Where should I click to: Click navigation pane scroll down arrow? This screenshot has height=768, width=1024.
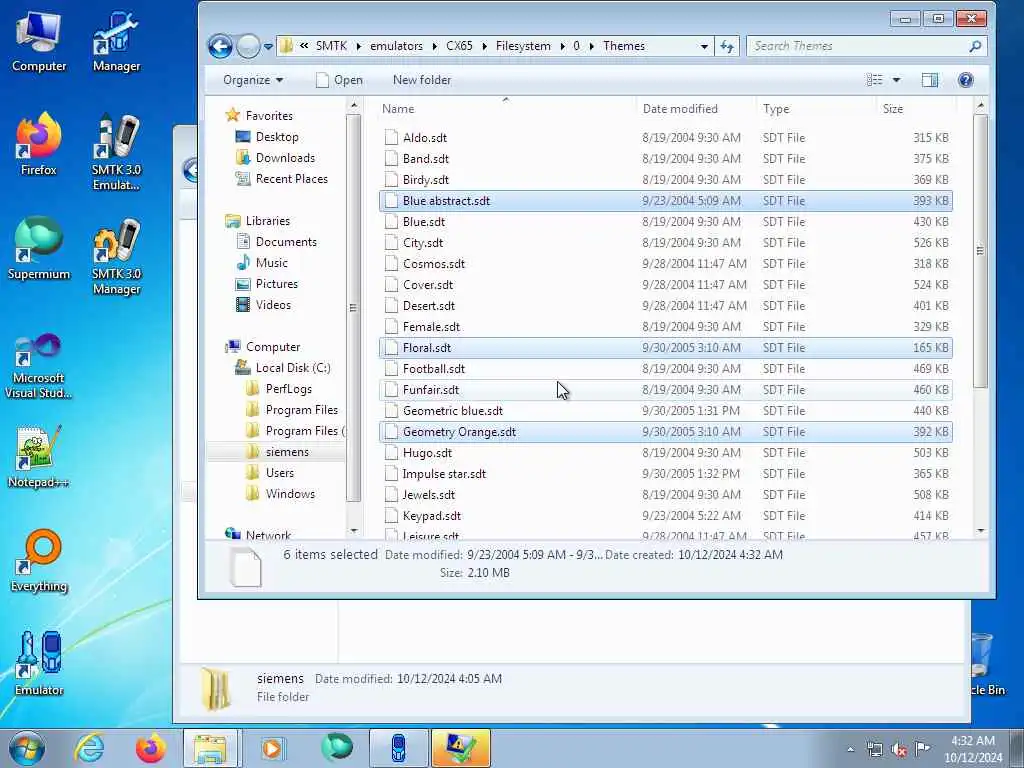coord(353,531)
